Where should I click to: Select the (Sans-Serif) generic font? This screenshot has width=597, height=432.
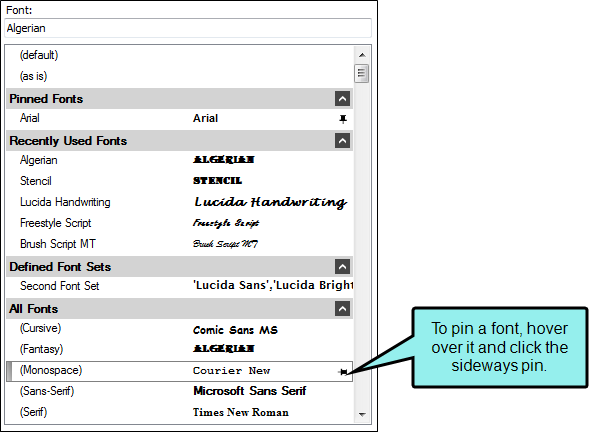[180, 391]
